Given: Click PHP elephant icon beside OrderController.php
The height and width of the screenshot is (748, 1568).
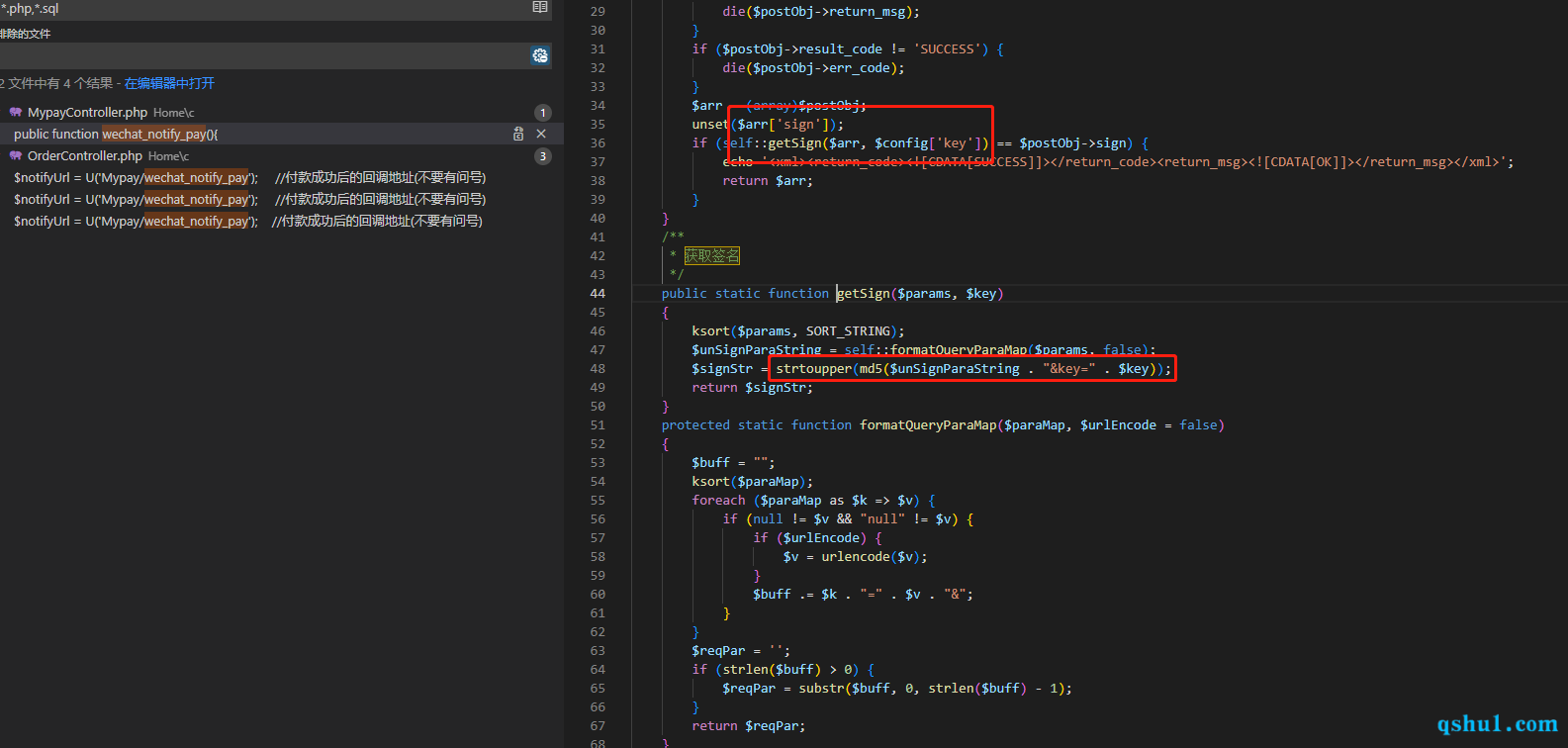Looking at the screenshot, I should coord(16,155).
